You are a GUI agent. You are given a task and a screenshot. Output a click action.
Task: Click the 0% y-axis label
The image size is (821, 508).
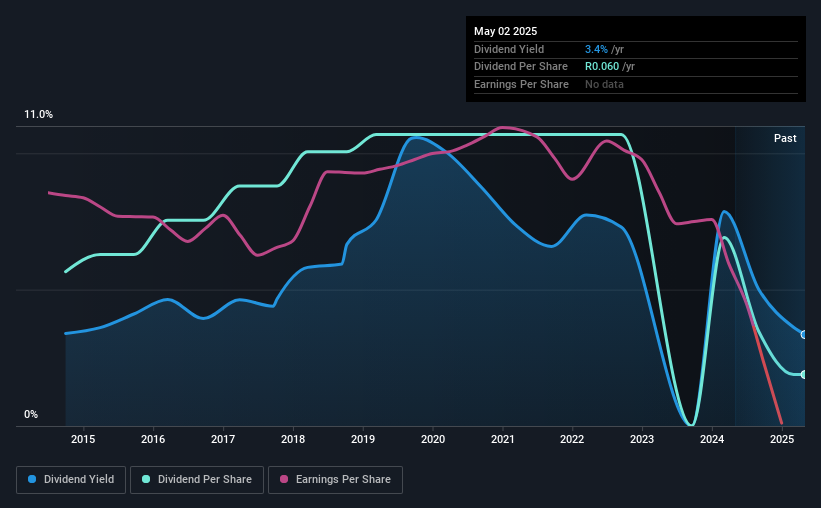pos(31,414)
